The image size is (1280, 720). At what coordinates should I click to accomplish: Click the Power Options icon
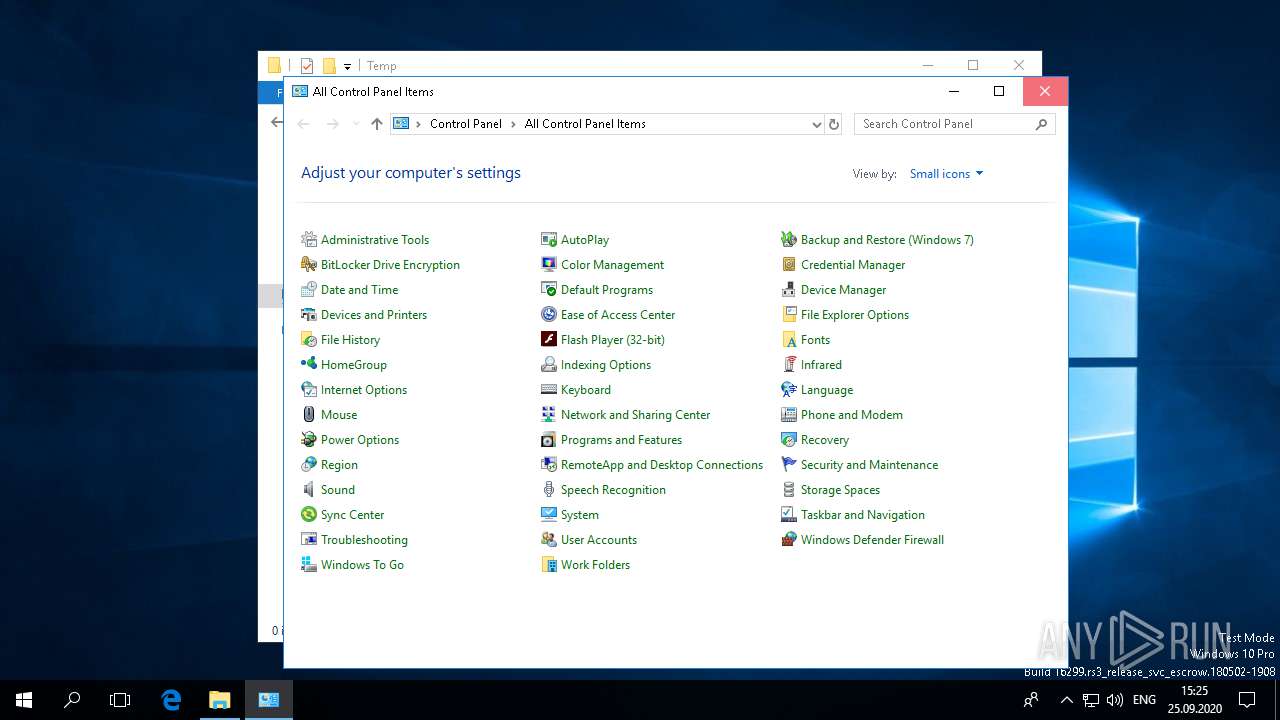[x=309, y=440]
